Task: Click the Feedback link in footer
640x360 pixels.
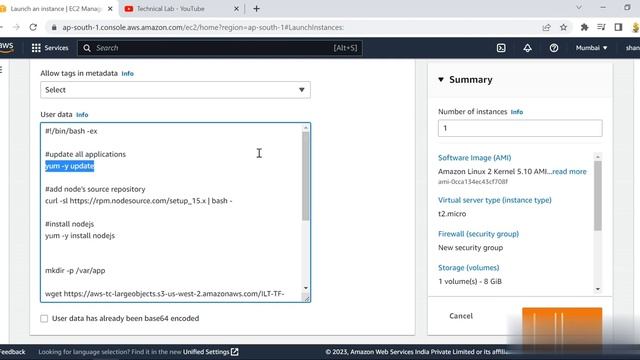Action: click(x=12, y=352)
